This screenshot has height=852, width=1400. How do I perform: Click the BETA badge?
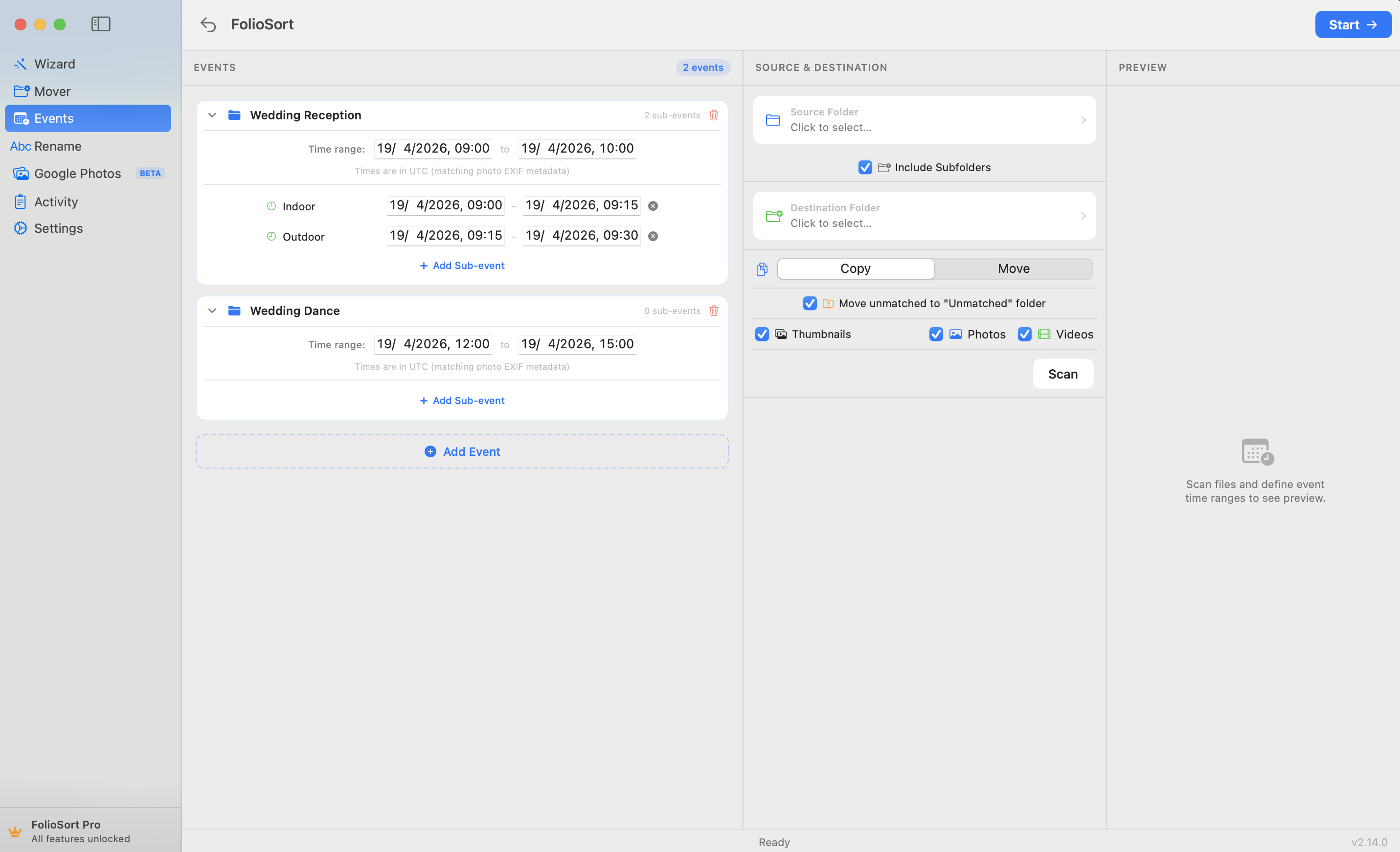point(150,173)
